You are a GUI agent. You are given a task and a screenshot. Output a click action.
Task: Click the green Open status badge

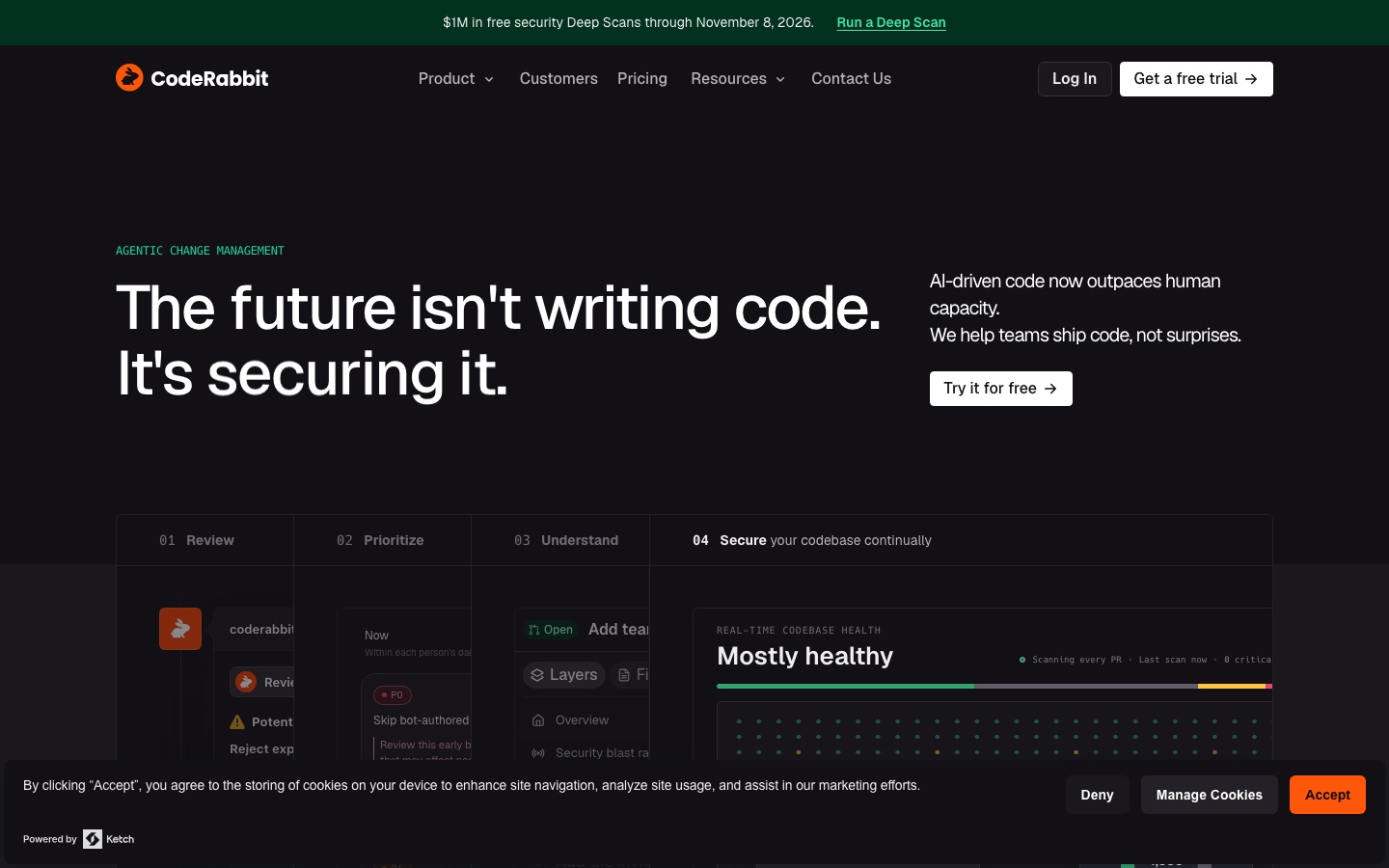tap(551, 630)
